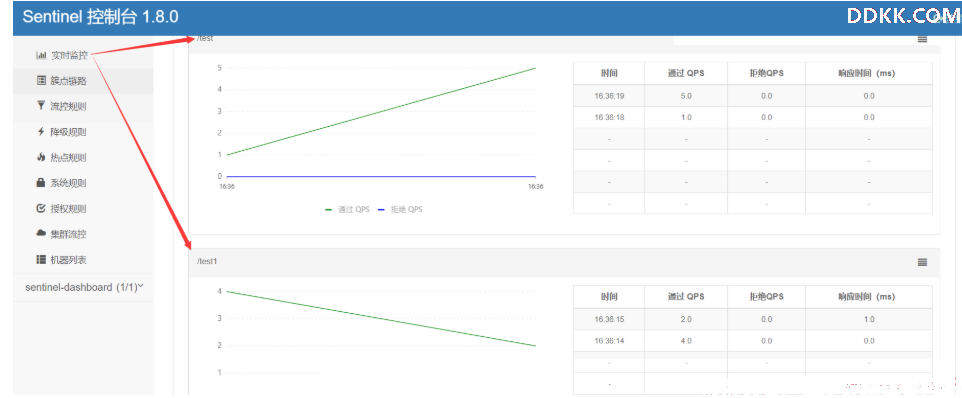Click the flame icon for 热点规则
The width and height of the screenshot is (962, 398).
pos(41,157)
